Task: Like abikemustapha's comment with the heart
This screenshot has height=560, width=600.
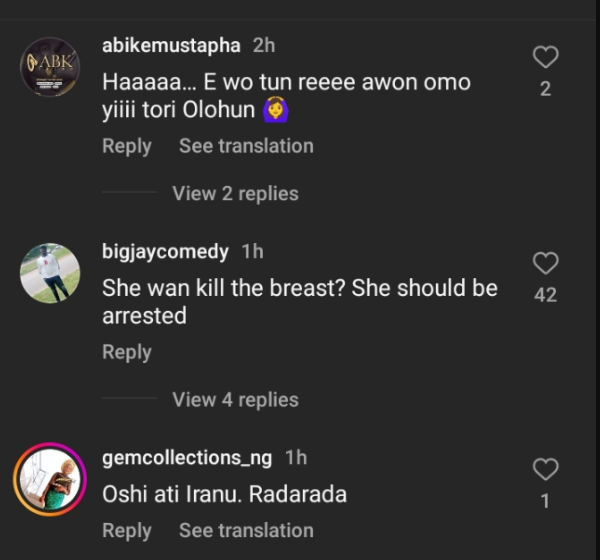Action: pyautogui.click(x=545, y=57)
